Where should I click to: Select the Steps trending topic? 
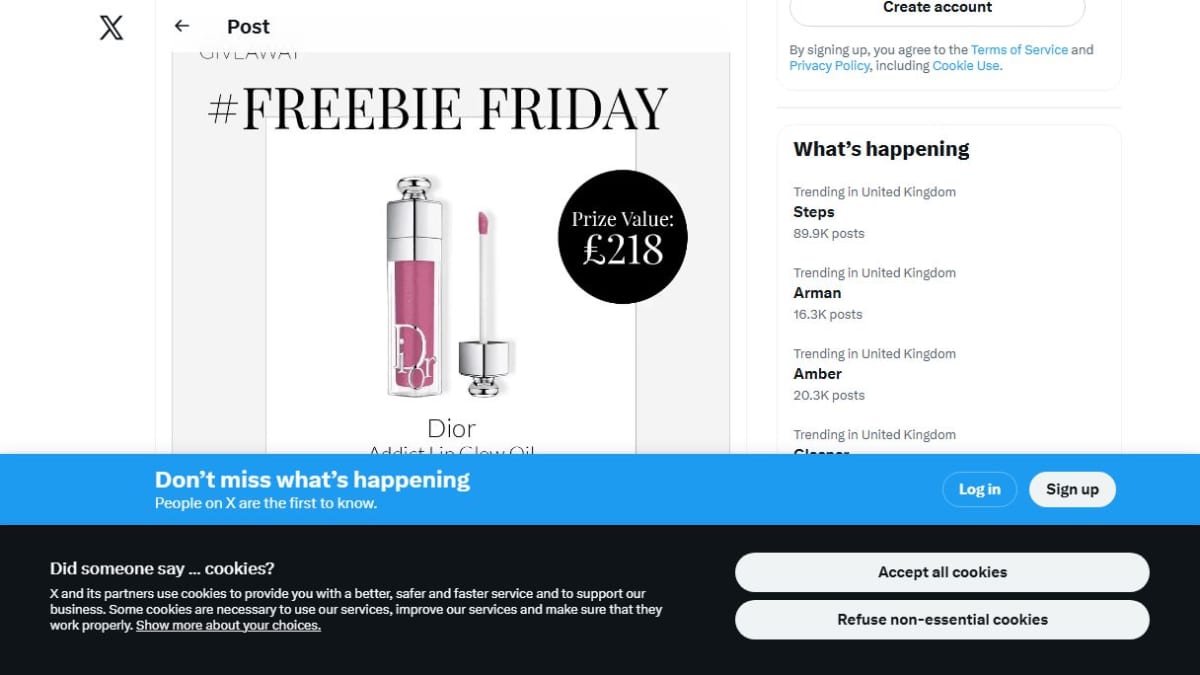click(x=948, y=212)
